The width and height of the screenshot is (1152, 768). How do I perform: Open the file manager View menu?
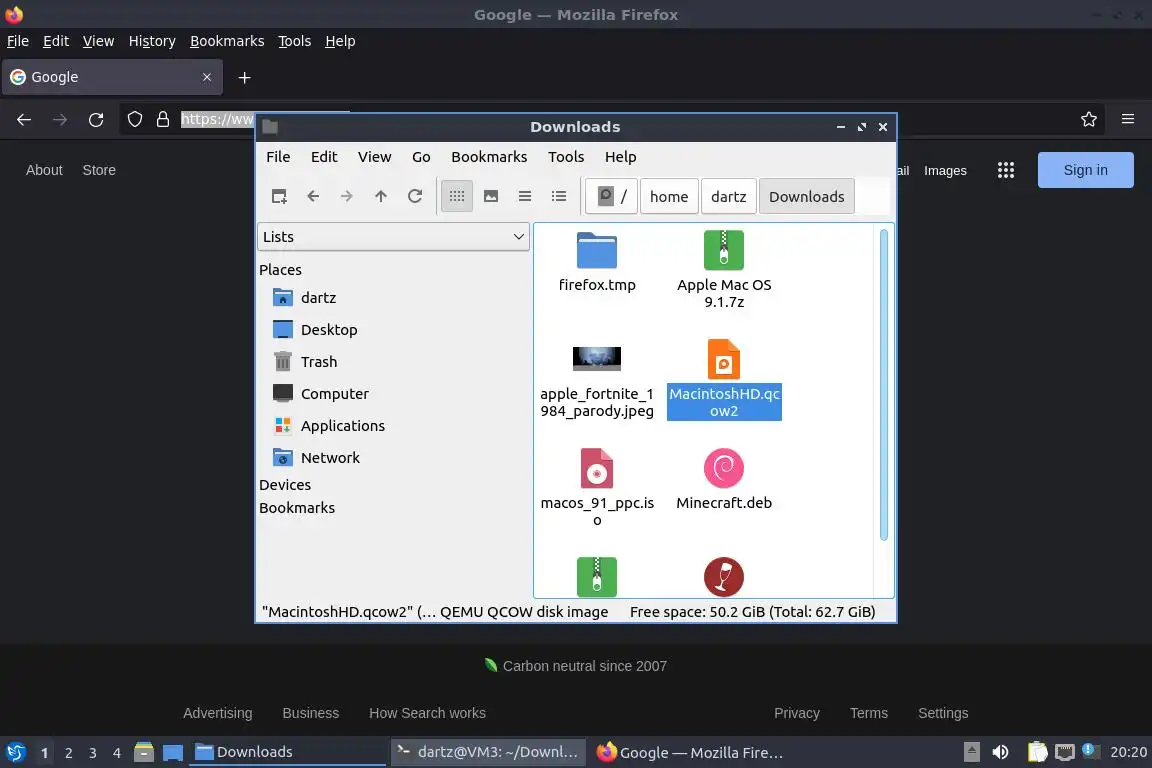375,157
